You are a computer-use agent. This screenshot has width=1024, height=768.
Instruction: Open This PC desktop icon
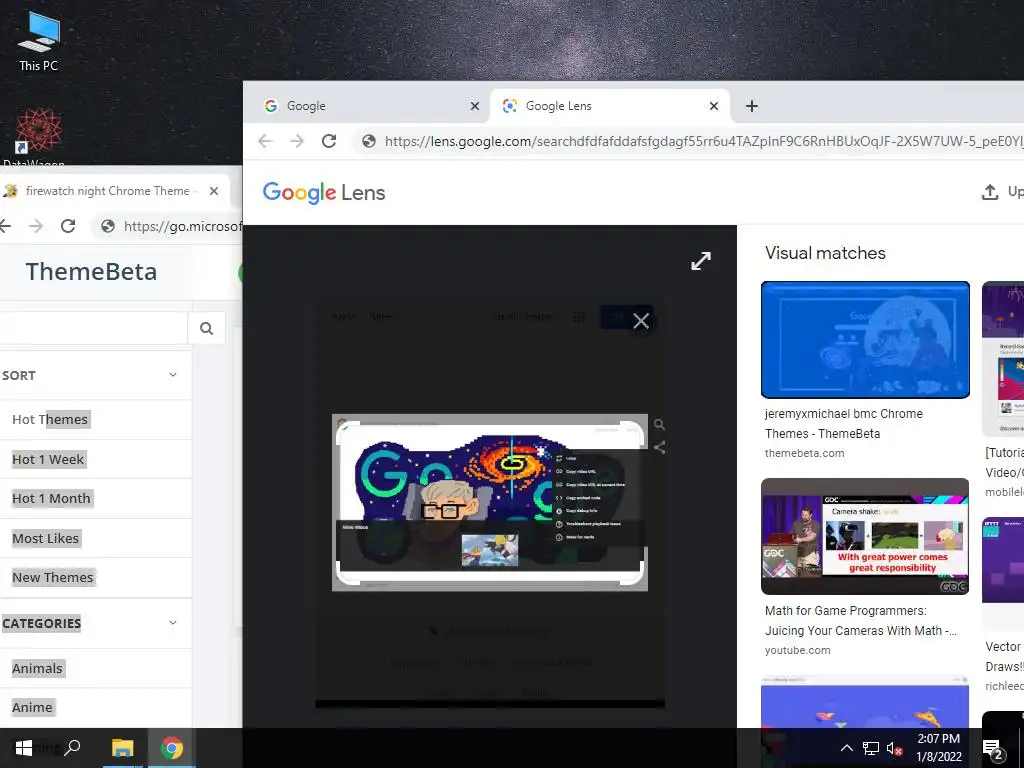[x=39, y=40]
